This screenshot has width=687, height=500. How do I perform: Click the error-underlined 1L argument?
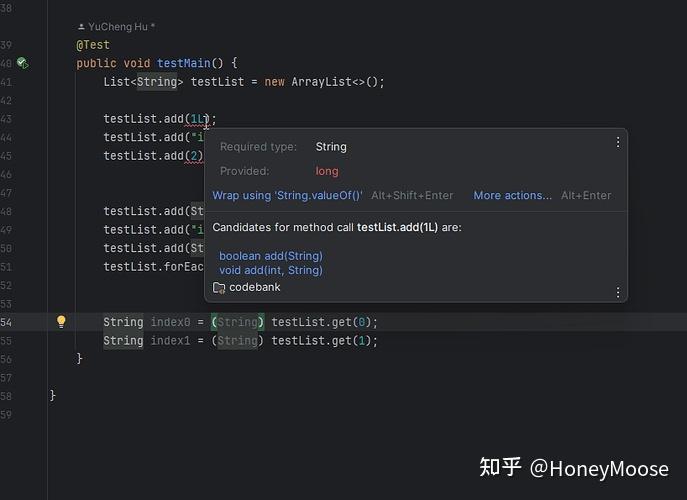pyautogui.click(x=198, y=119)
